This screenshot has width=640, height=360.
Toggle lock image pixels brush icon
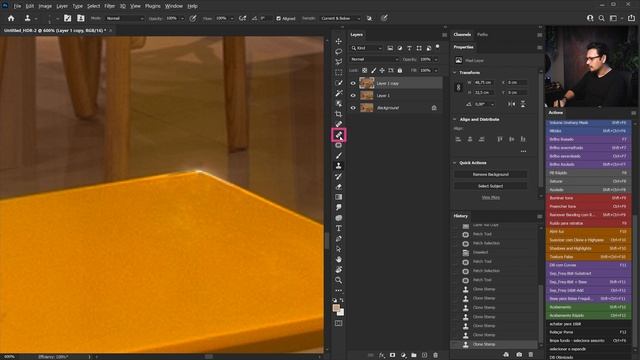pyautogui.click(x=373, y=71)
